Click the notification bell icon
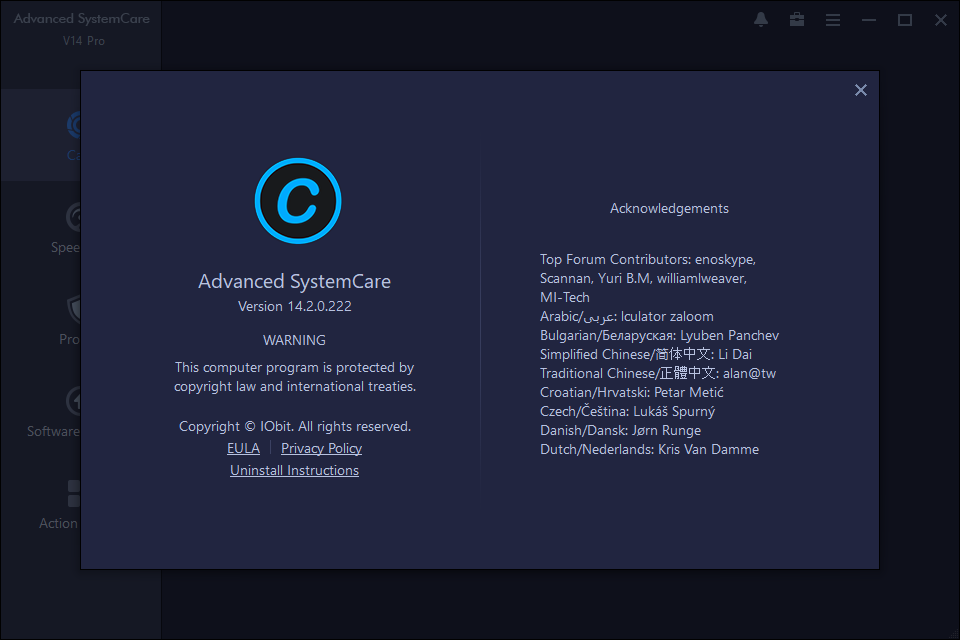Screen dimensions: 960x640 click(x=761, y=20)
